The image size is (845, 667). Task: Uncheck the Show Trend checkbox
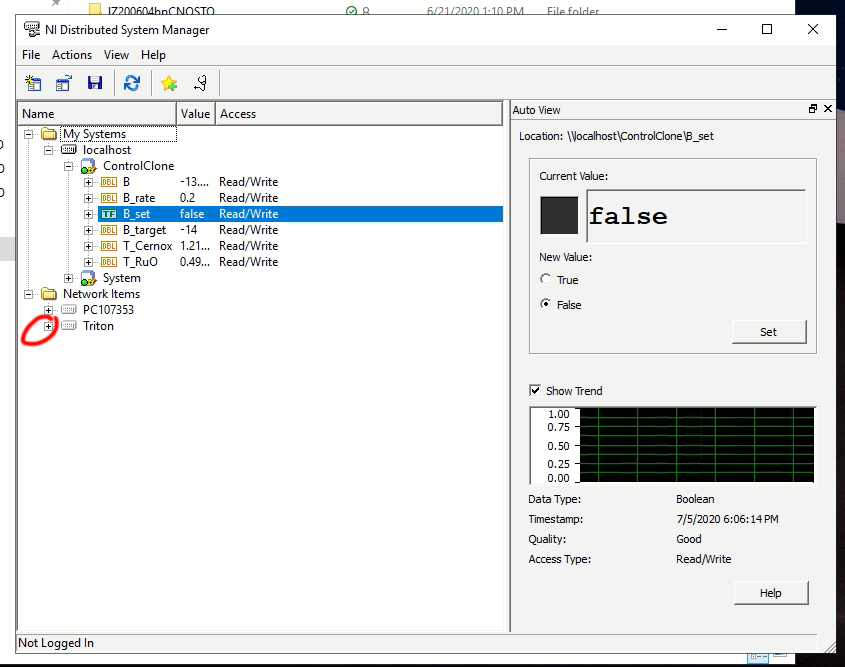click(x=535, y=390)
